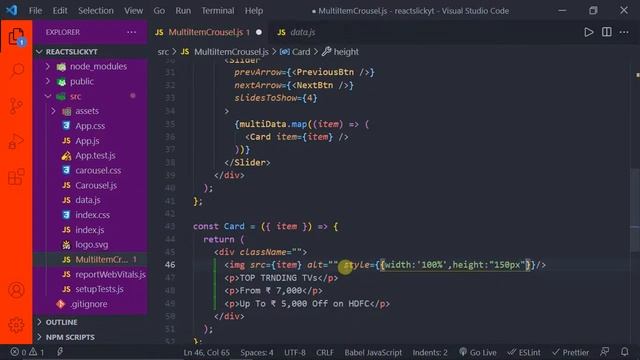Open the Accounts menu icon
640x360 pixels.
(x=16, y=290)
